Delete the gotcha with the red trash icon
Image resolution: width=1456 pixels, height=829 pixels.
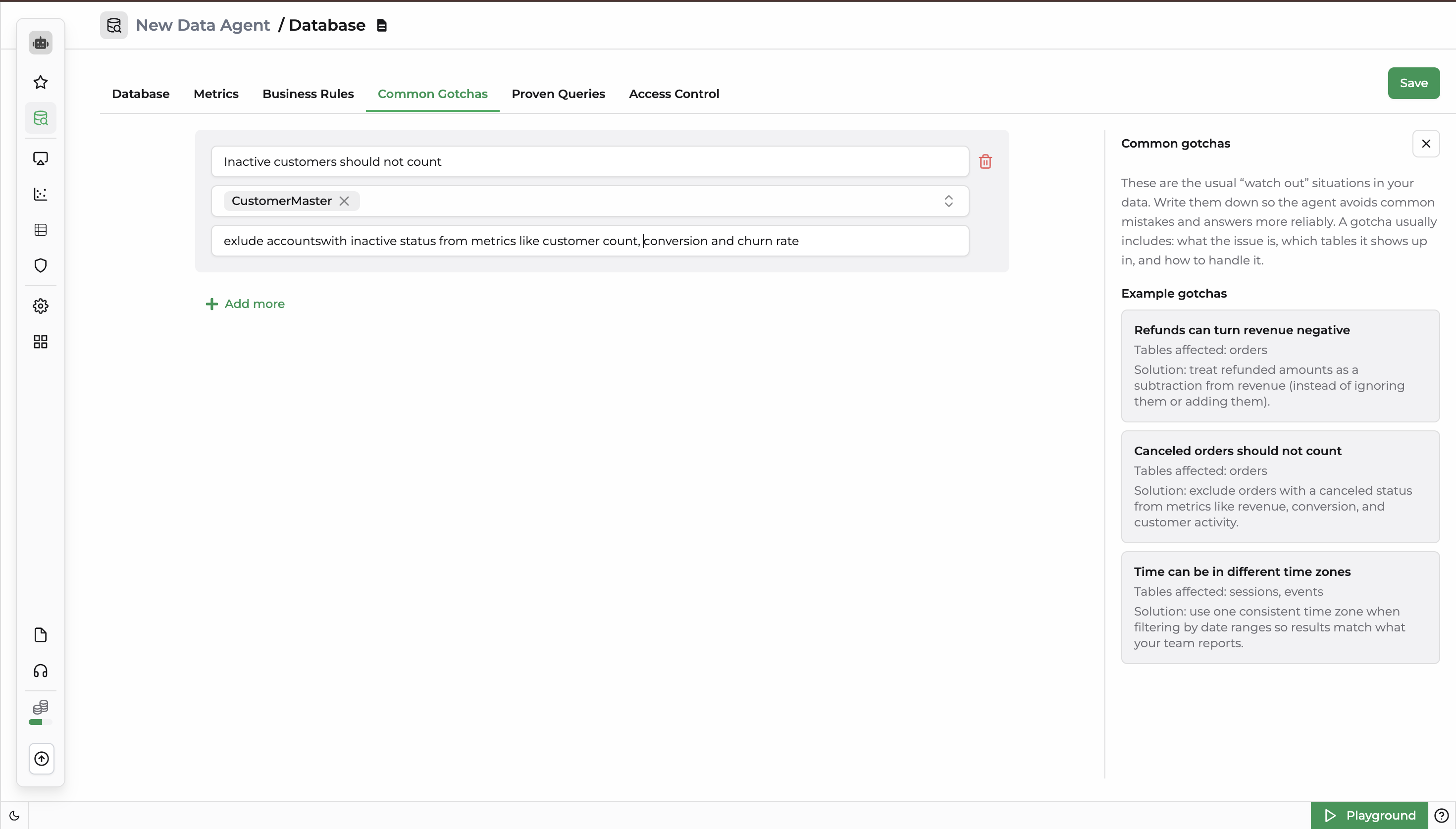pyautogui.click(x=985, y=162)
